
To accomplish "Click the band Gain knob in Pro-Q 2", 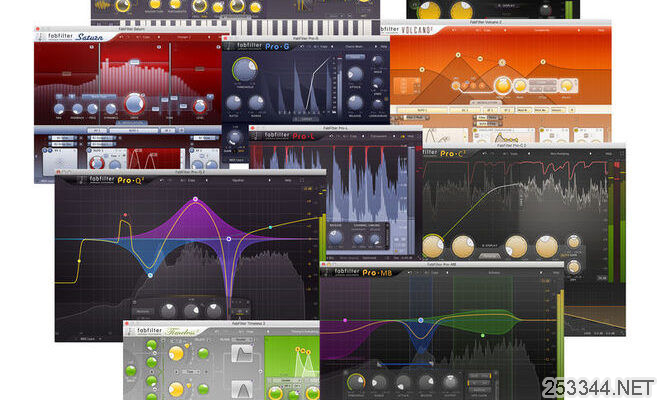I will tap(192, 311).
